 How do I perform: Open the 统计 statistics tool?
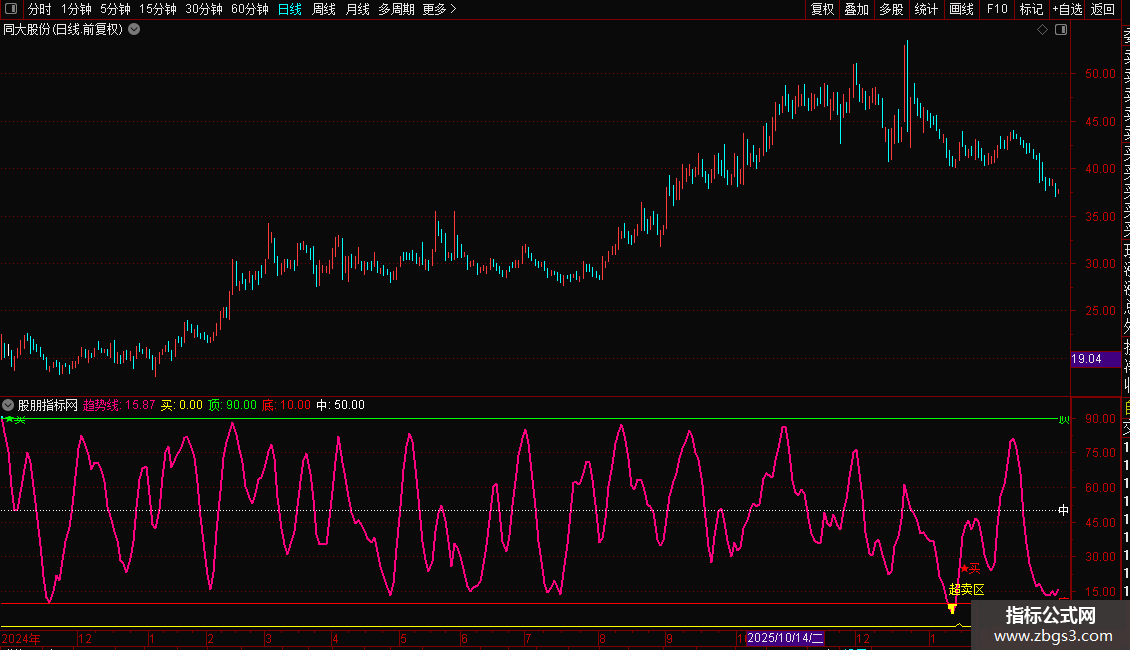tap(926, 9)
